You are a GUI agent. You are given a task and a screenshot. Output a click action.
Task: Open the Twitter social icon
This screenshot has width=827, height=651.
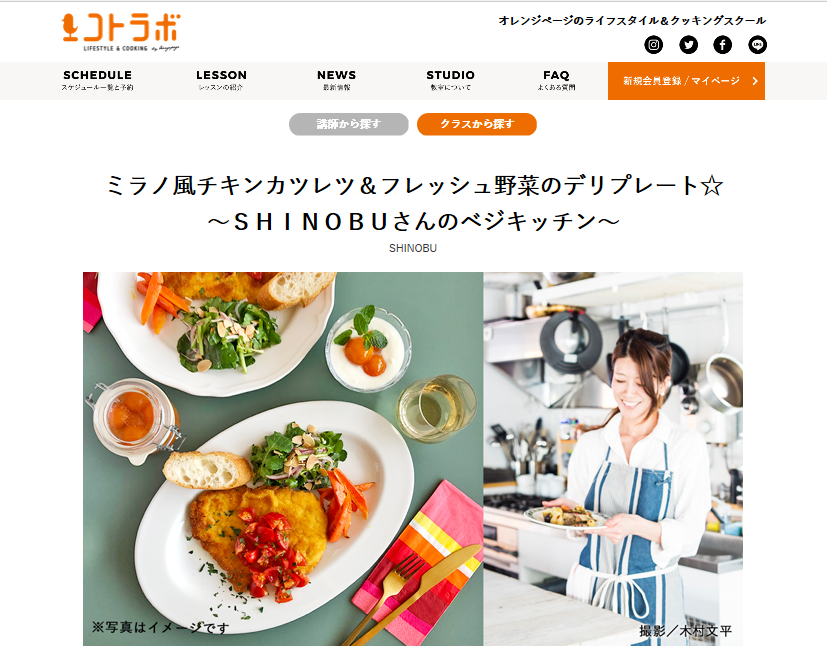tap(688, 45)
